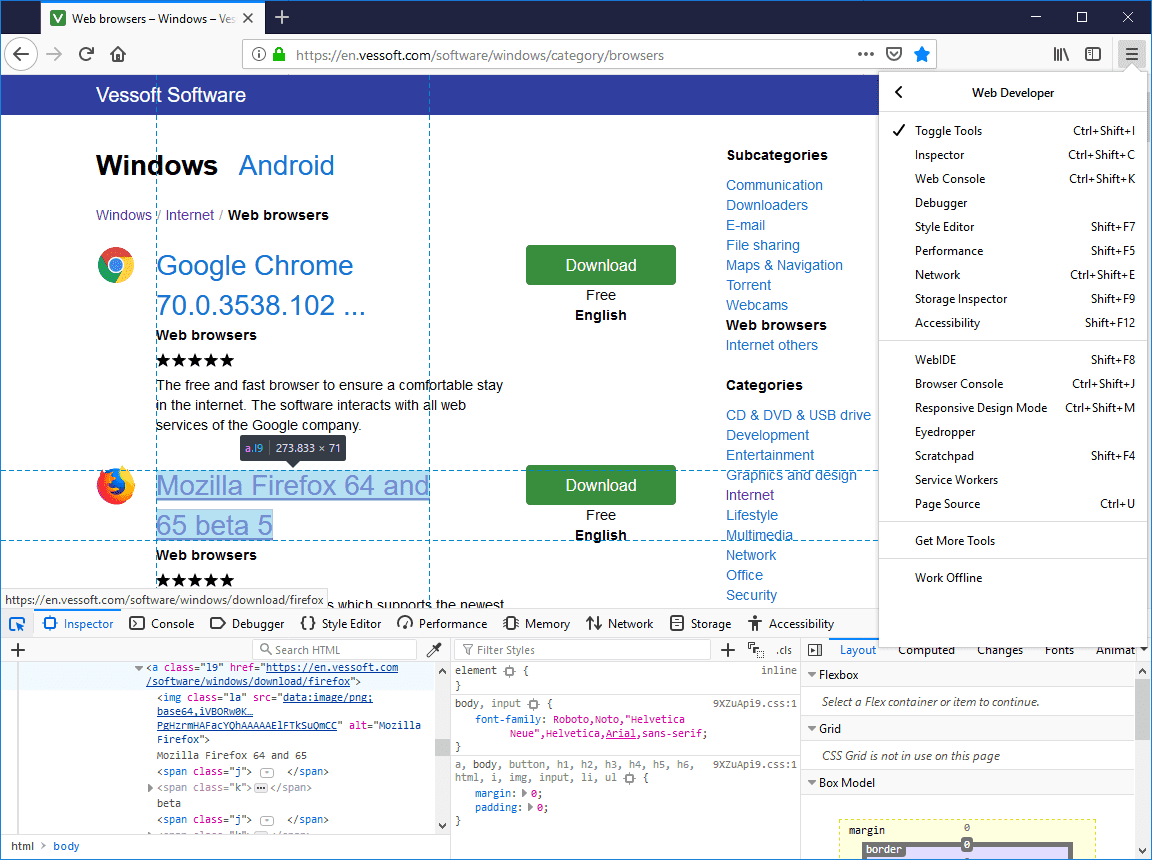
Task: Reload the current page
Action: (x=86, y=54)
